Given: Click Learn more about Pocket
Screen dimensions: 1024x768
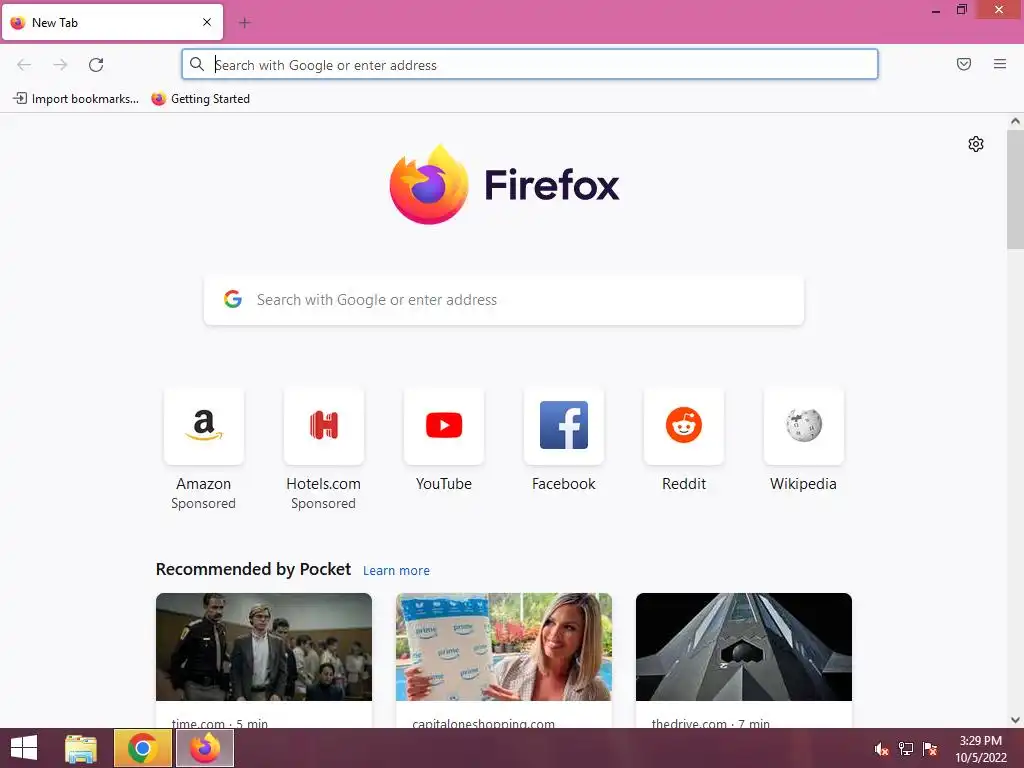Looking at the screenshot, I should (x=396, y=570).
